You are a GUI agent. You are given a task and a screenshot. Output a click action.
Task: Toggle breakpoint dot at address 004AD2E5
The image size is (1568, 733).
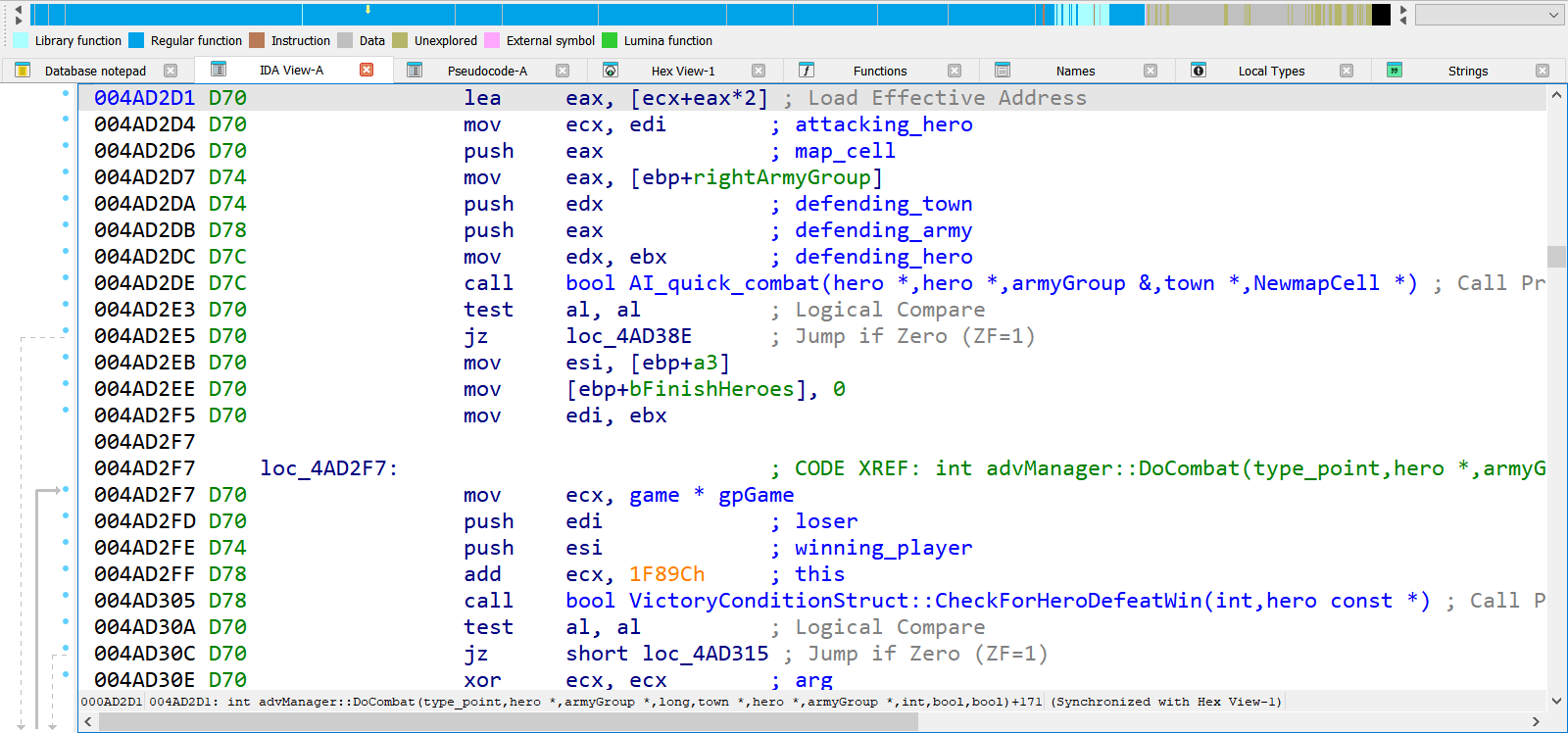click(x=66, y=330)
